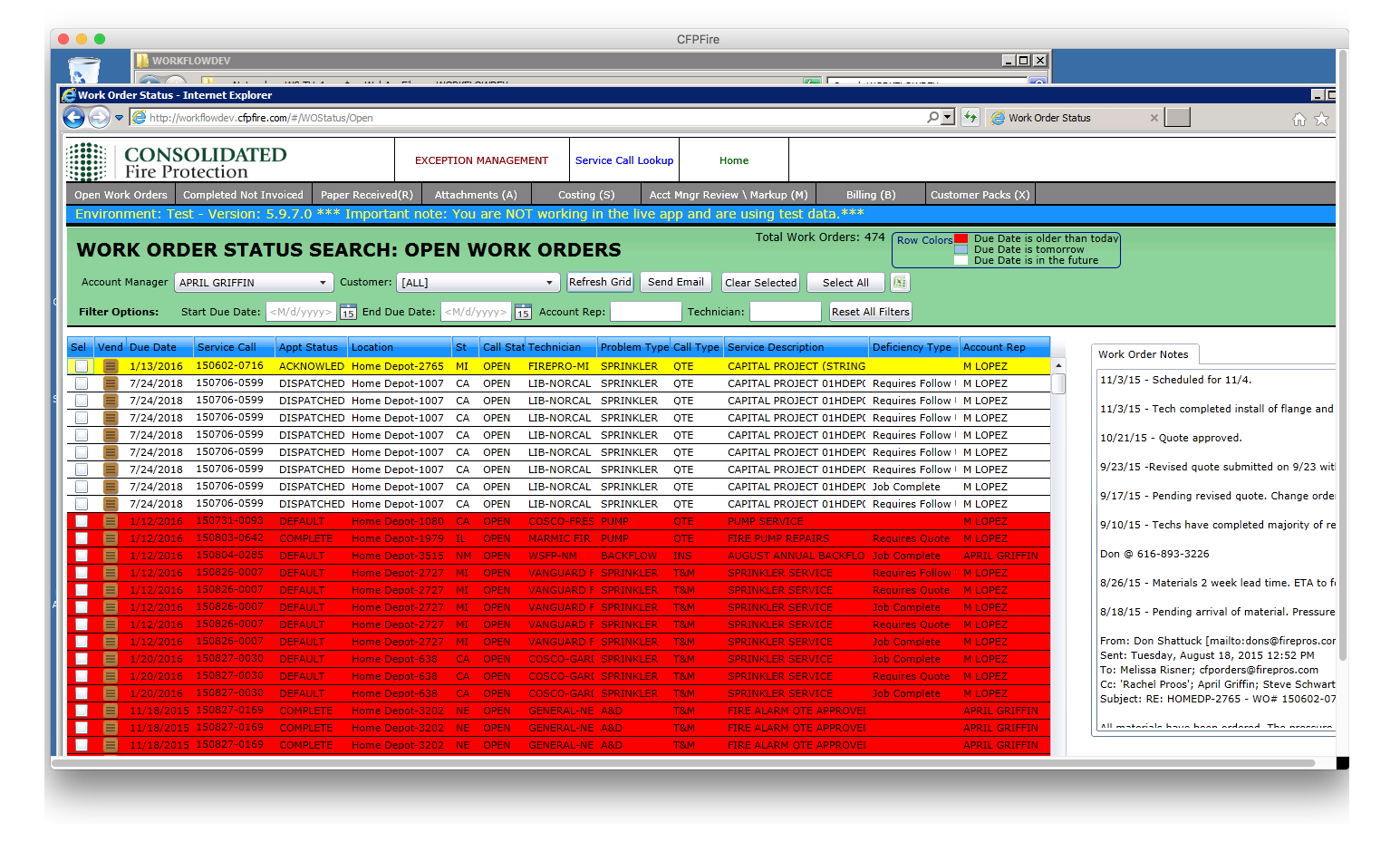This screenshot has width=1400, height=842.
Task: Export grid using the Excel icon
Action: click(899, 283)
